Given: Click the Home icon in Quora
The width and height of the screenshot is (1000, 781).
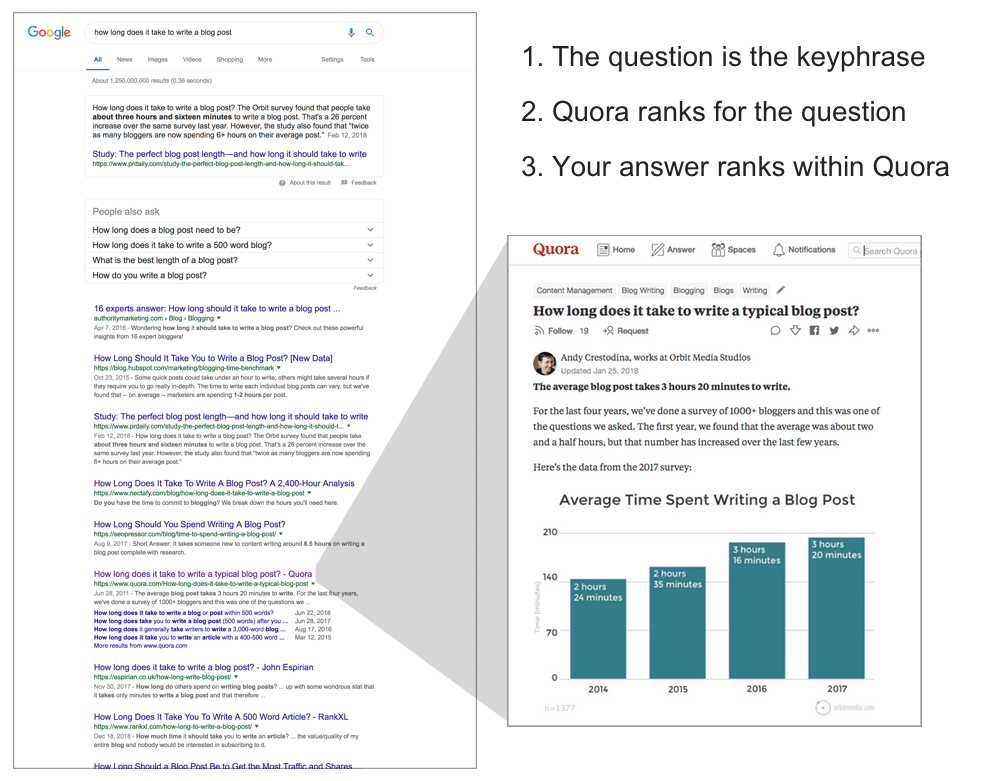Looking at the screenshot, I should click(603, 250).
